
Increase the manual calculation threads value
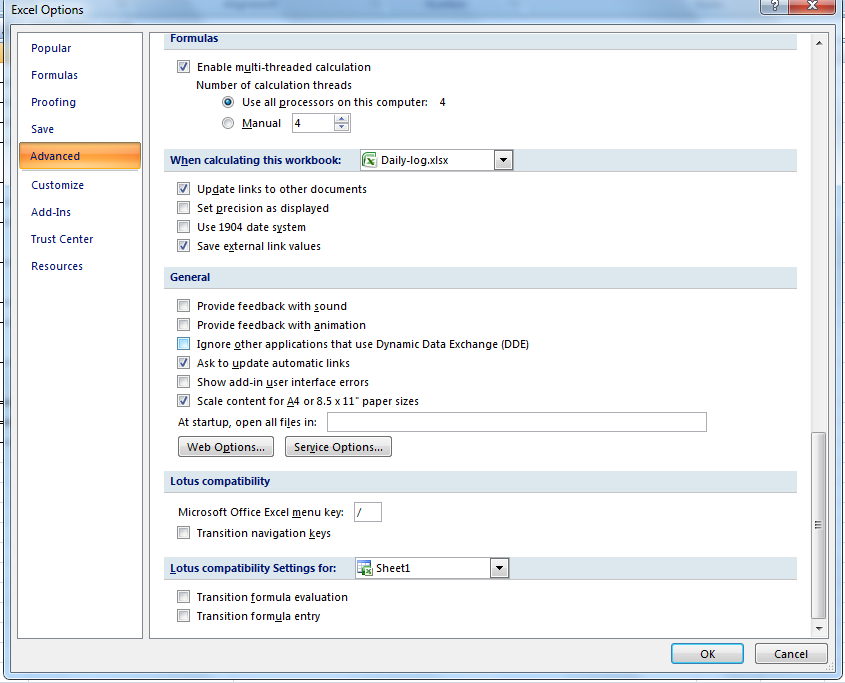341,119
